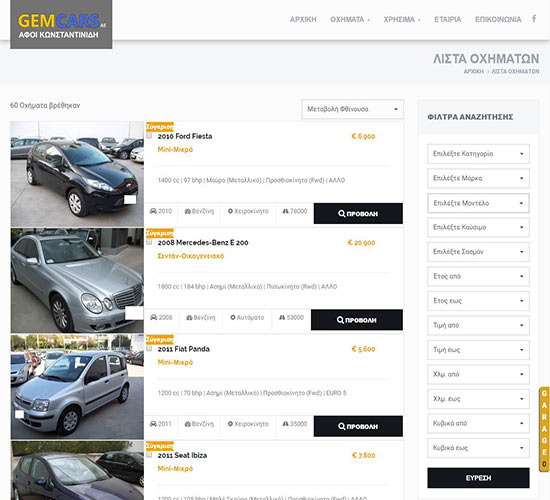The height and width of the screenshot is (500, 550).
Task: Click Fiat Panda car photo
Action: [x=77, y=387]
